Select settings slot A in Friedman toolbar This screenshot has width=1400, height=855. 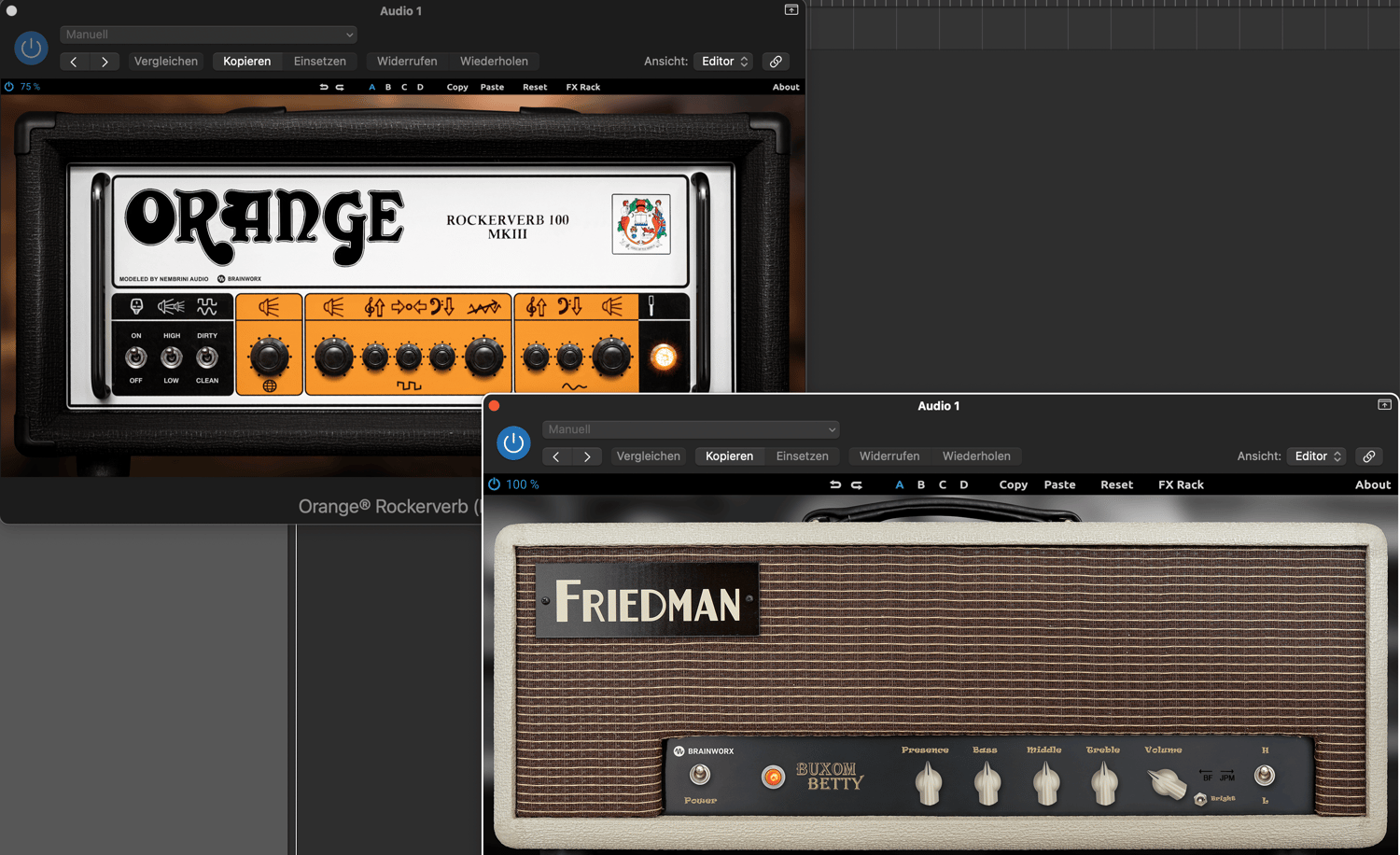(x=900, y=484)
